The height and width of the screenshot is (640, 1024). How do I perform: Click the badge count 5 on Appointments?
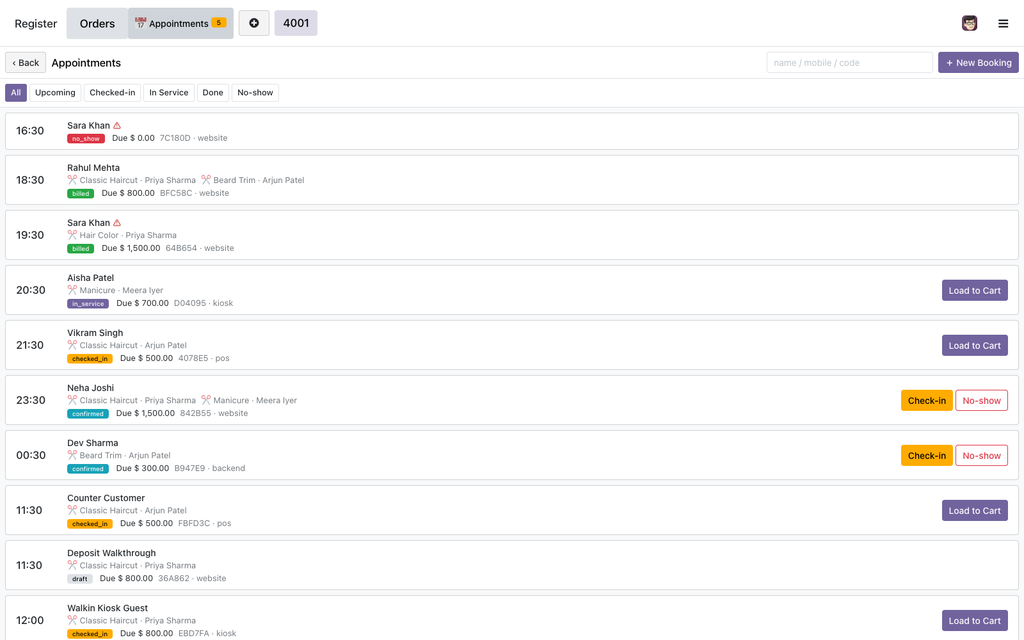click(219, 23)
